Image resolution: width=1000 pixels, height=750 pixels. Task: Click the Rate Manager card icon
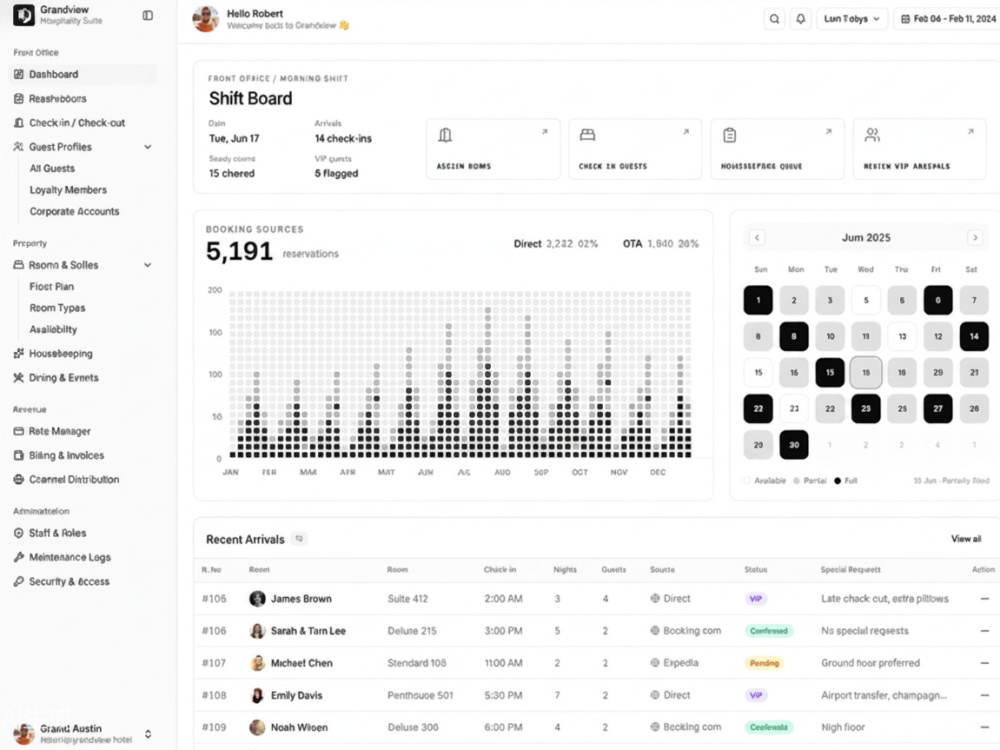tap(18, 431)
